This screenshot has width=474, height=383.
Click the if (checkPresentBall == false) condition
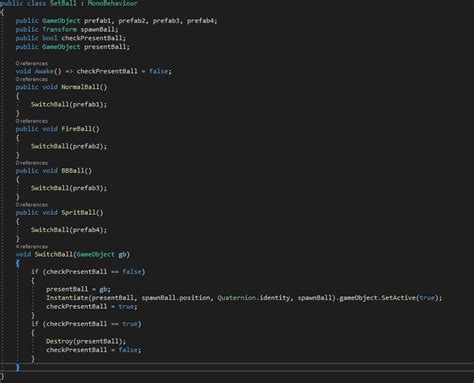[88, 272]
